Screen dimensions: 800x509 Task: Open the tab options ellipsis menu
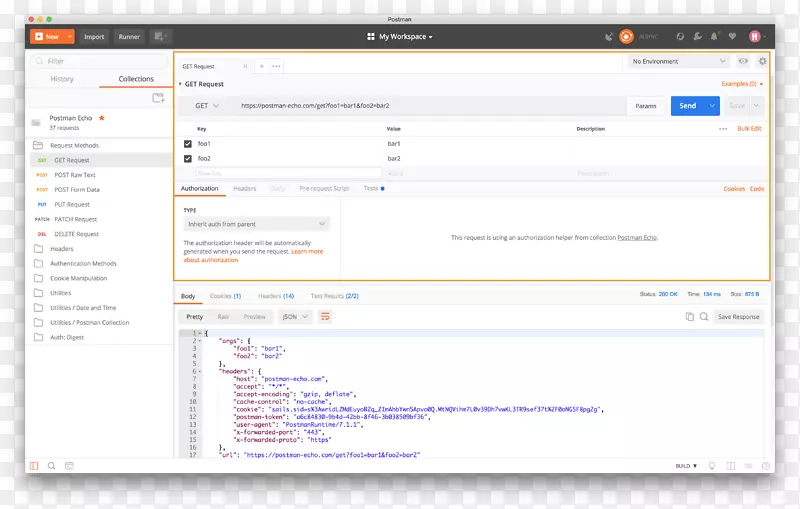[277, 66]
